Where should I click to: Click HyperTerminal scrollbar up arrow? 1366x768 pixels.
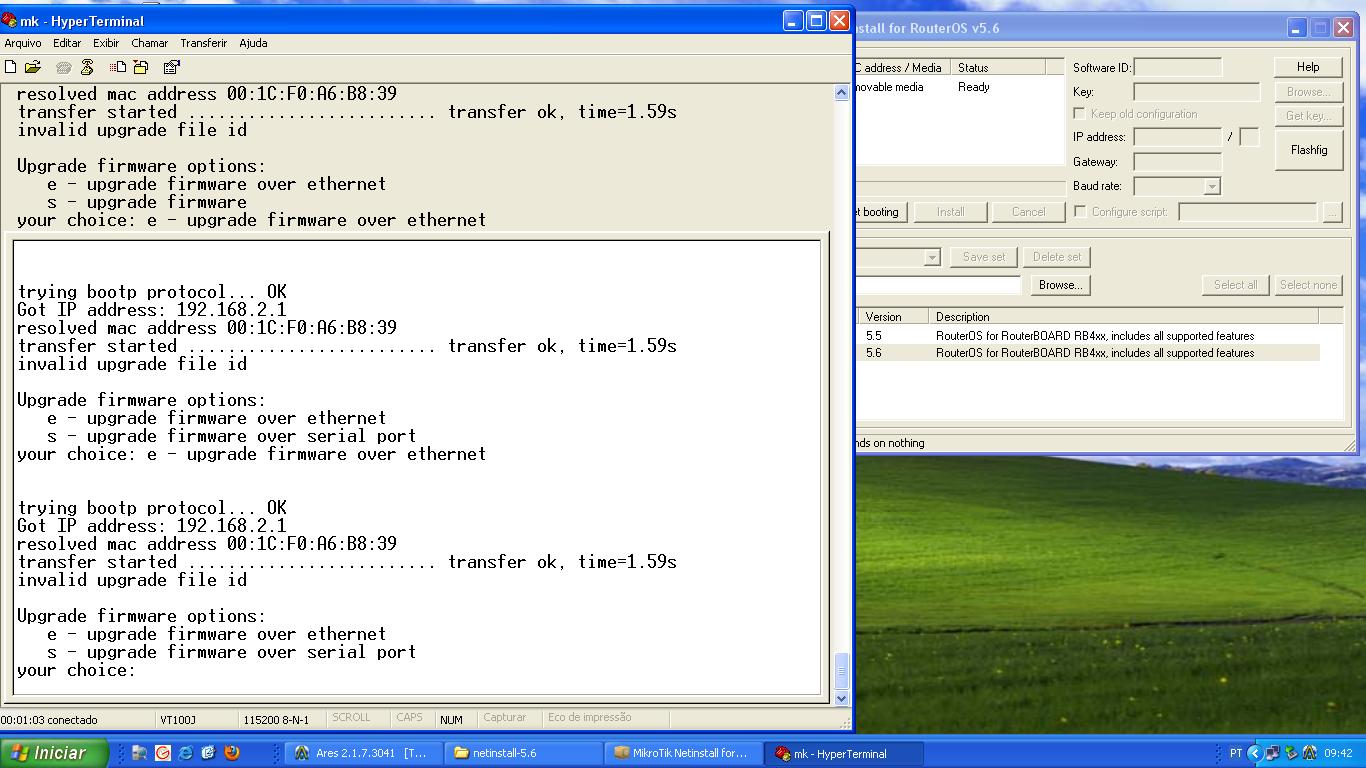point(841,93)
